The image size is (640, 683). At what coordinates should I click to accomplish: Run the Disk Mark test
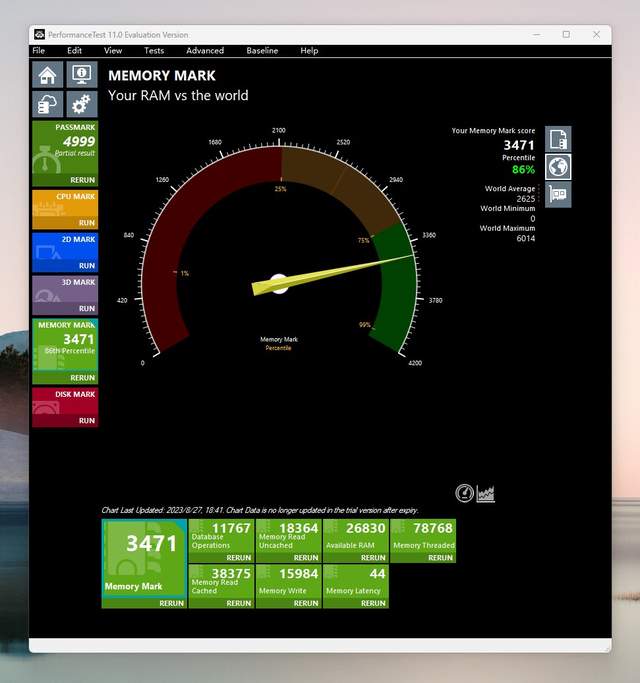click(87, 420)
